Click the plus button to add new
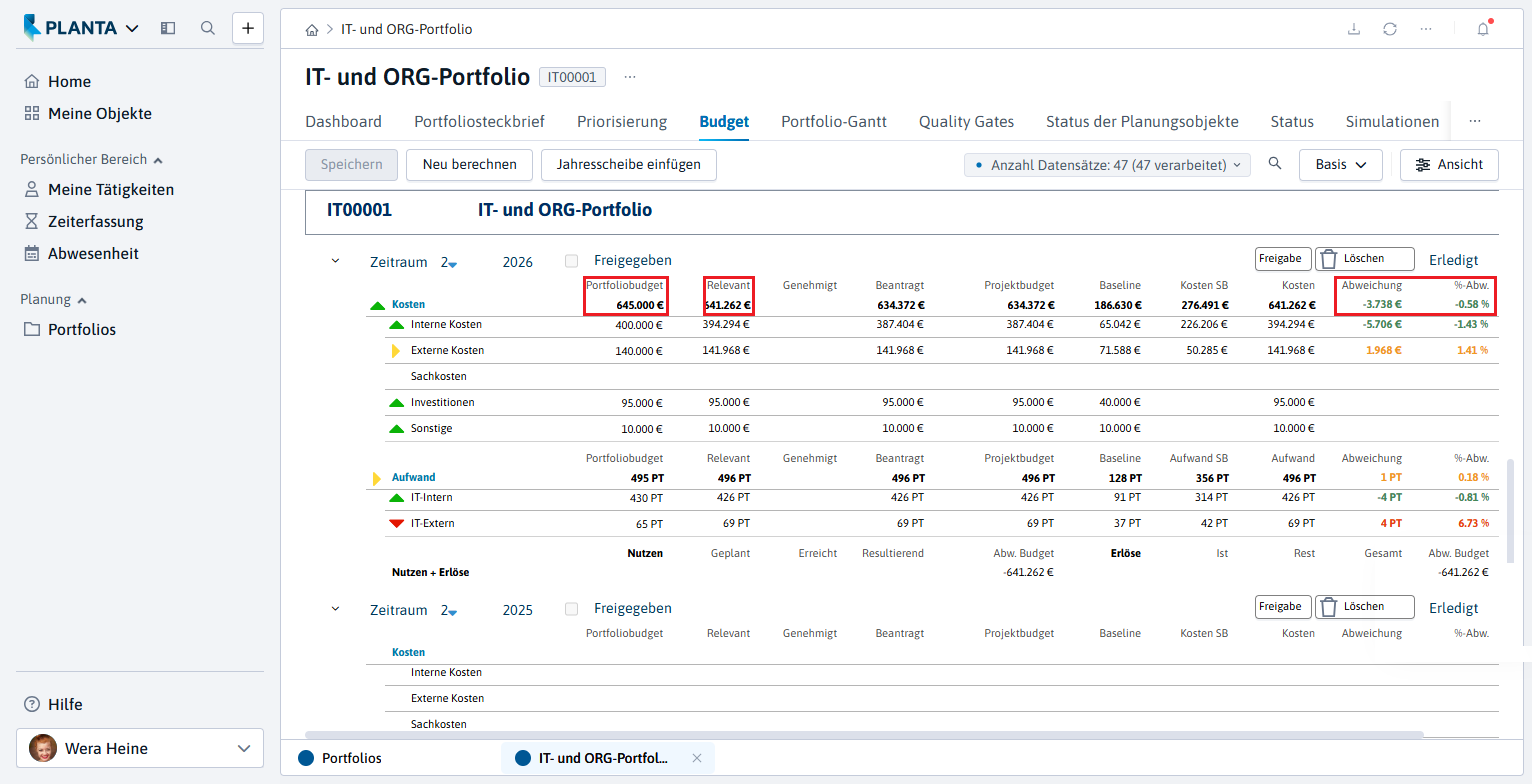 (x=248, y=28)
